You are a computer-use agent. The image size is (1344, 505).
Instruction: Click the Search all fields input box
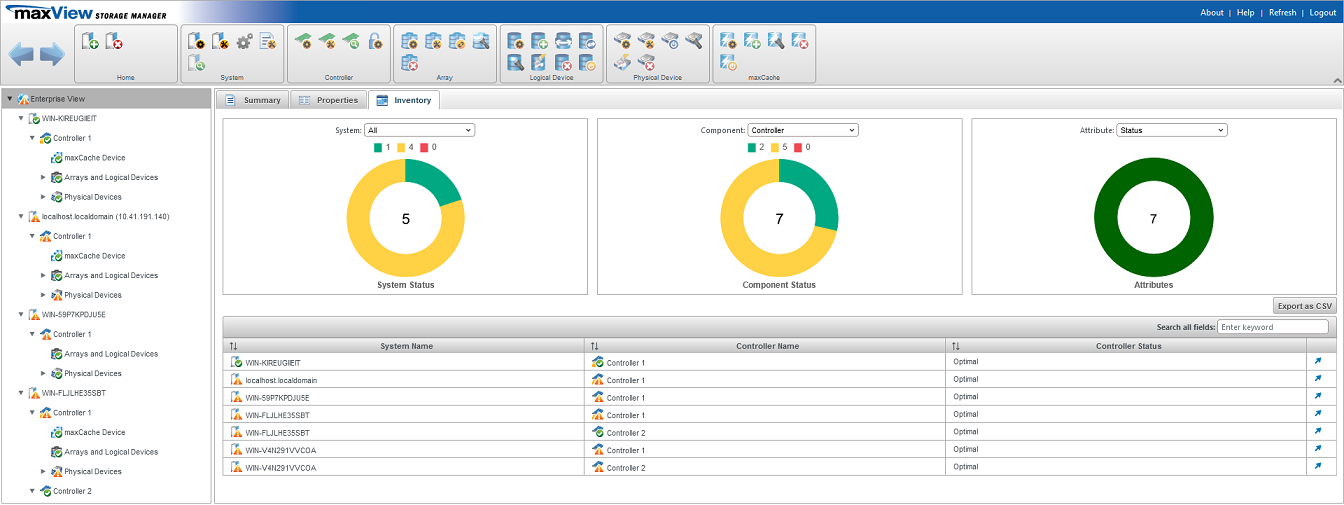pyautogui.click(x=1273, y=327)
